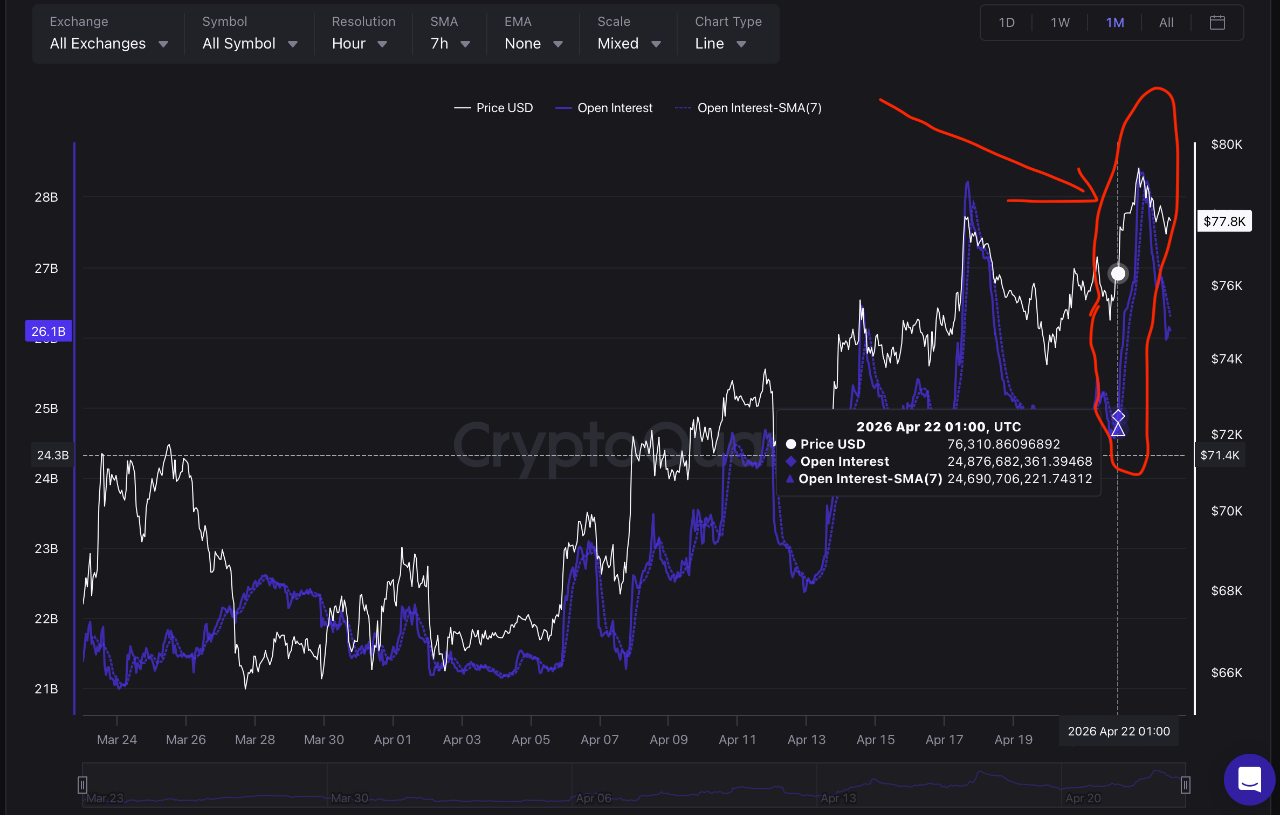
Task: Open the EMA None dropdown
Action: (x=534, y=44)
